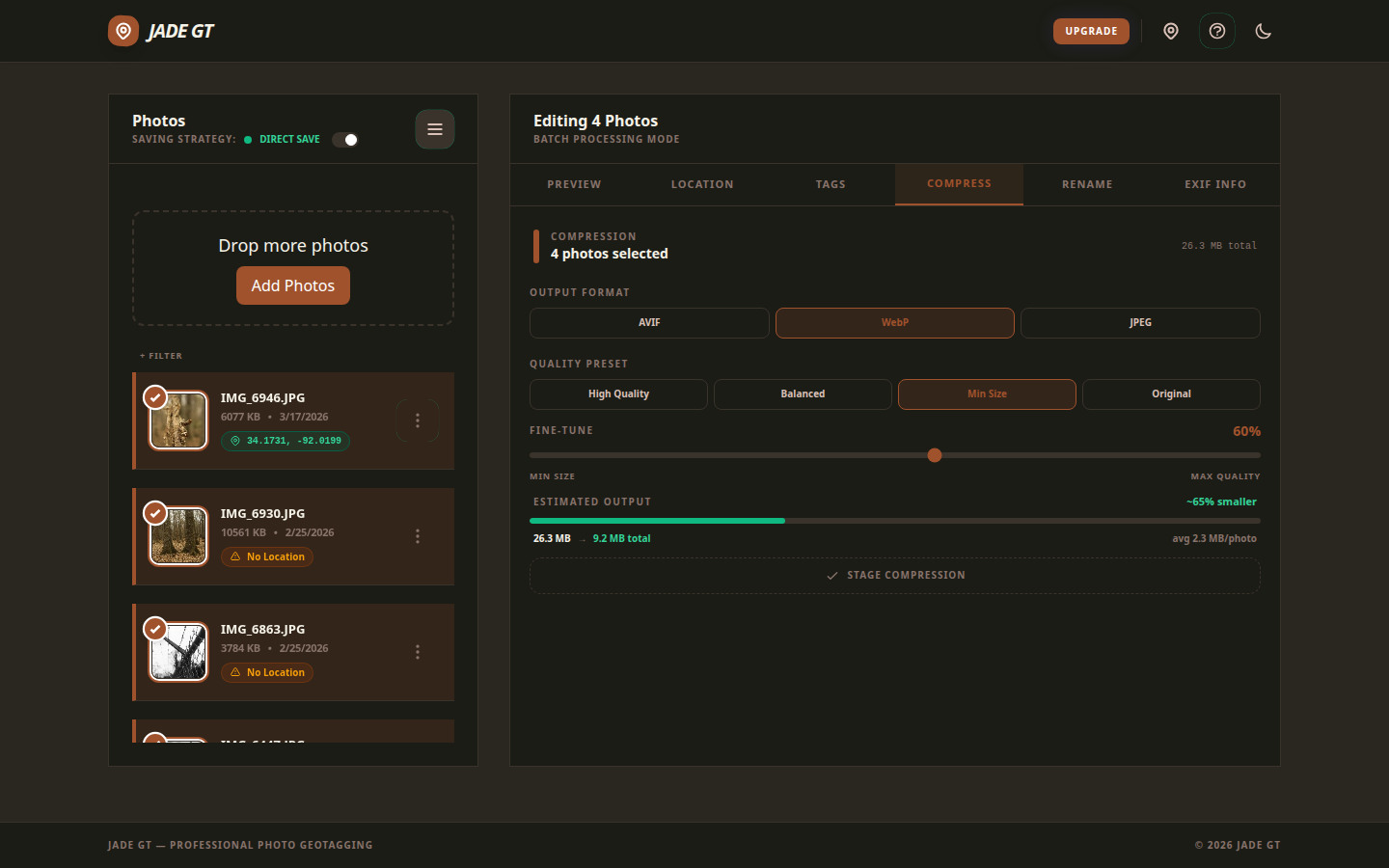Deselect the IMG_6946.JPG checkmark

click(155, 397)
